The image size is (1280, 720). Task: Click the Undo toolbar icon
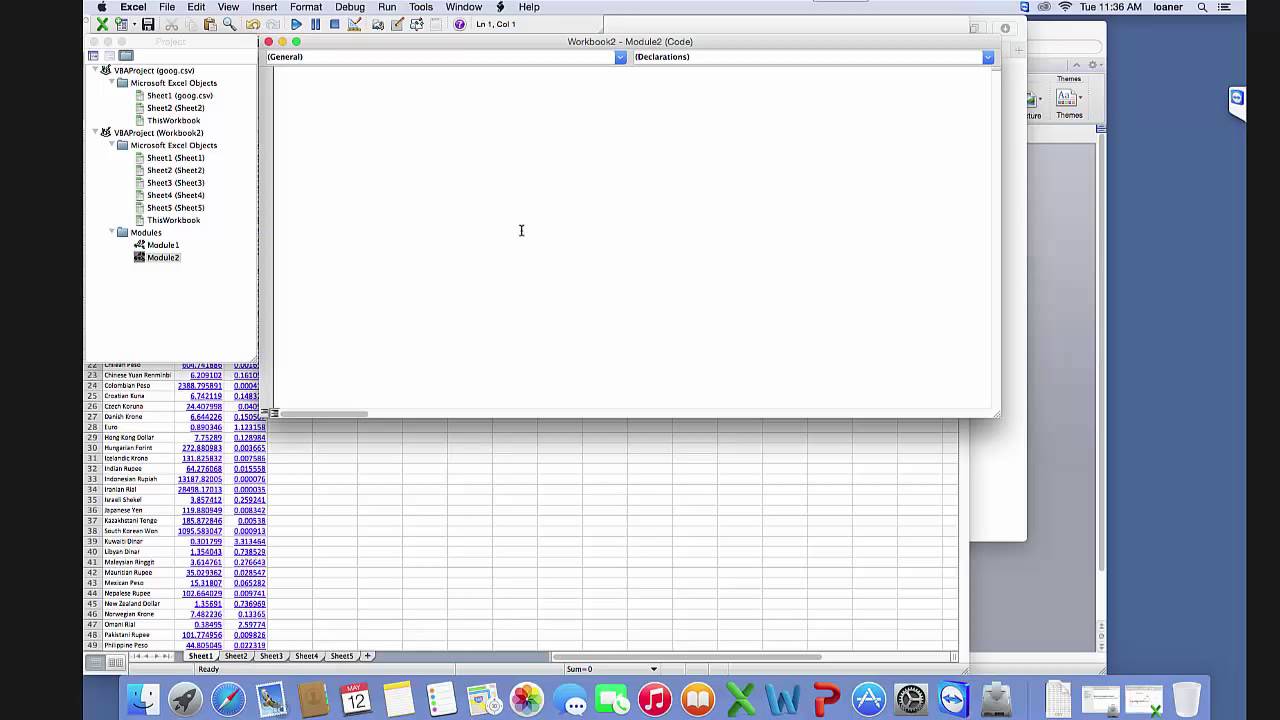pyautogui.click(x=253, y=24)
